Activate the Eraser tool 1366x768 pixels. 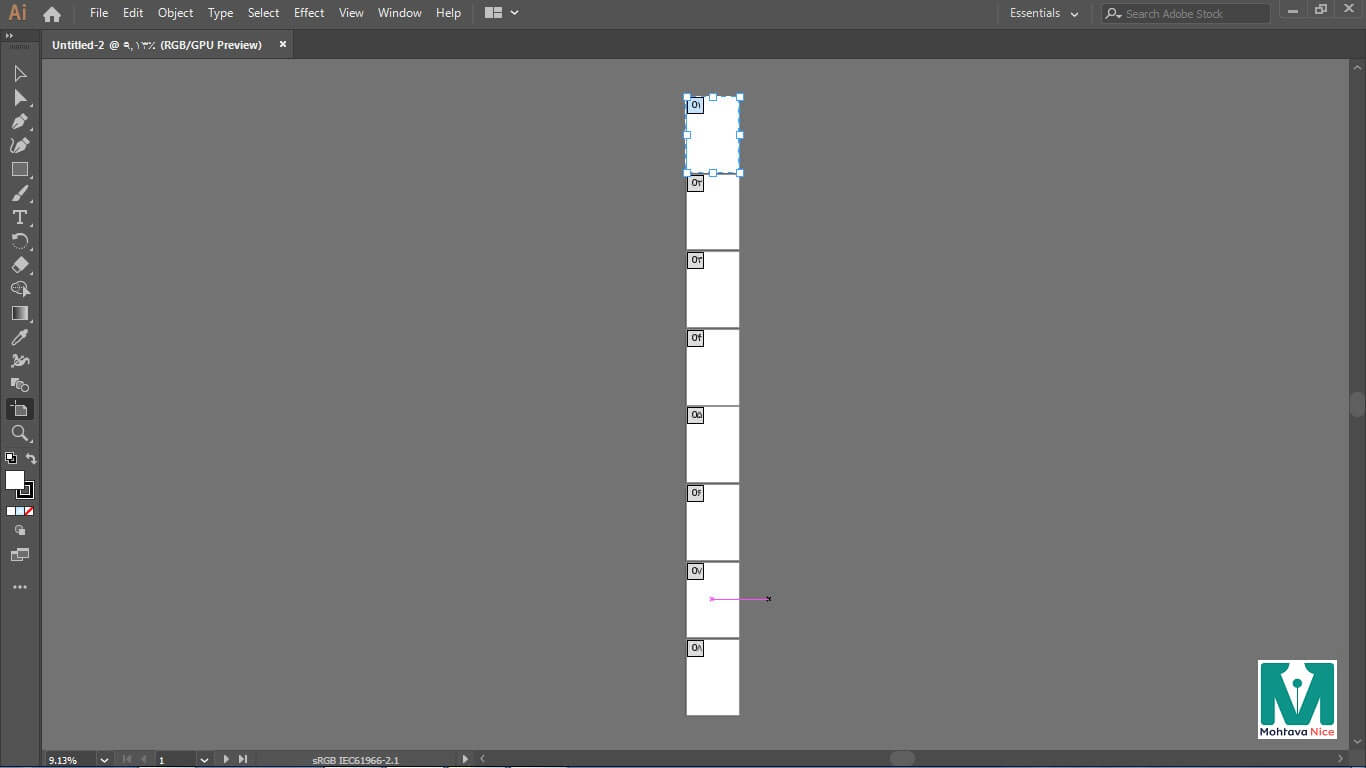(19, 265)
